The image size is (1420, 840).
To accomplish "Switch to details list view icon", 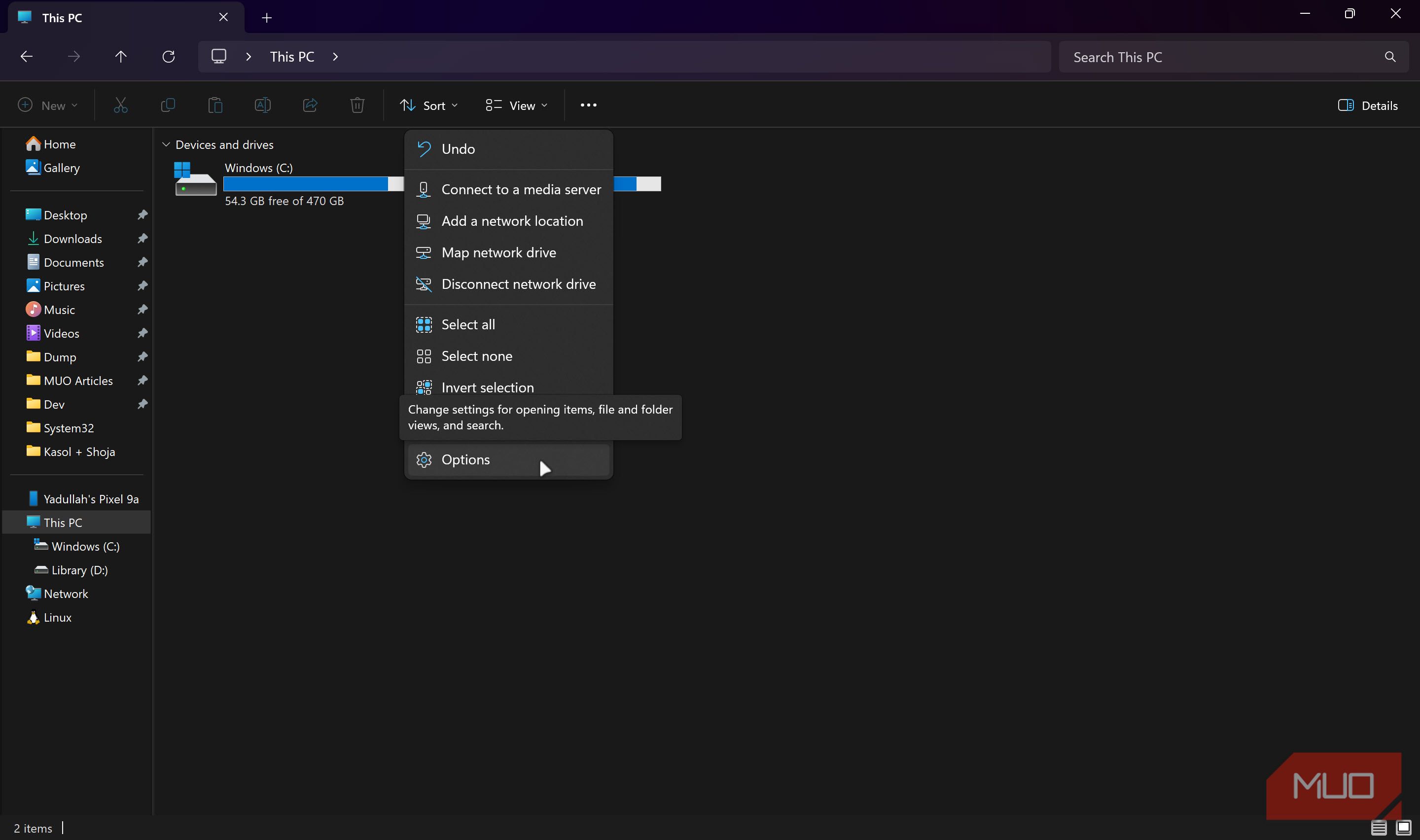I will pos(1379,828).
